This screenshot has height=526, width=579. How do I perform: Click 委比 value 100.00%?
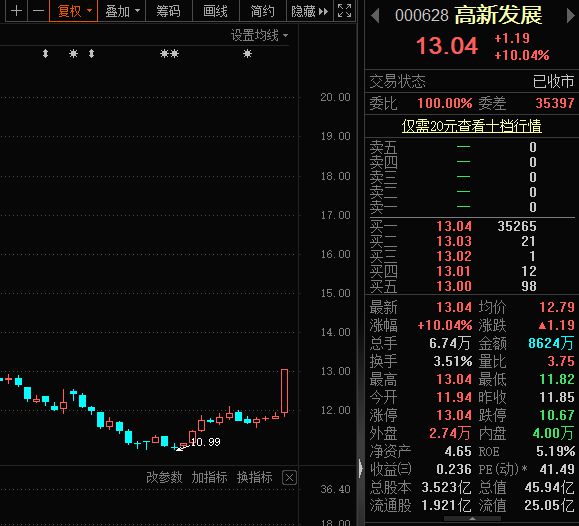point(445,103)
